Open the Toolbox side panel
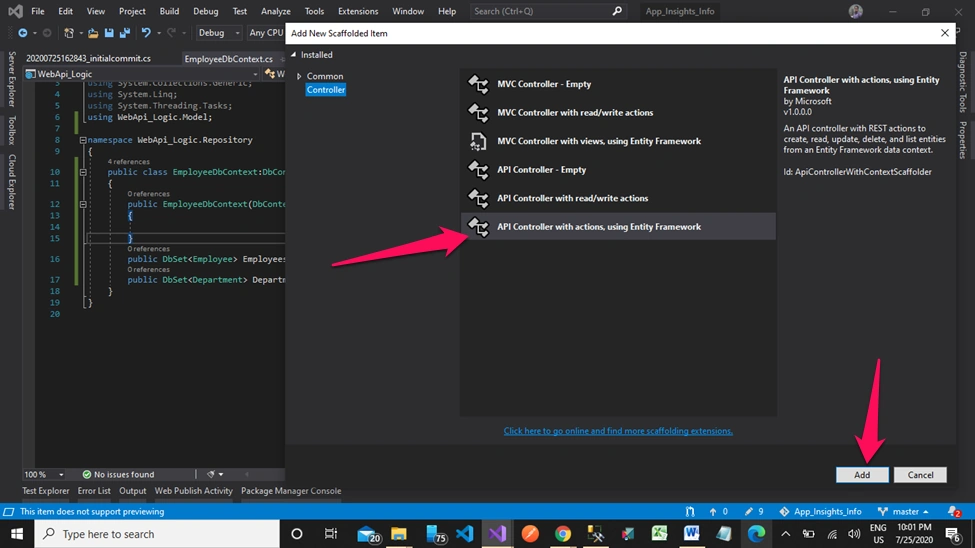The width and height of the screenshot is (975, 548). pyautogui.click(x=11, y=130)
